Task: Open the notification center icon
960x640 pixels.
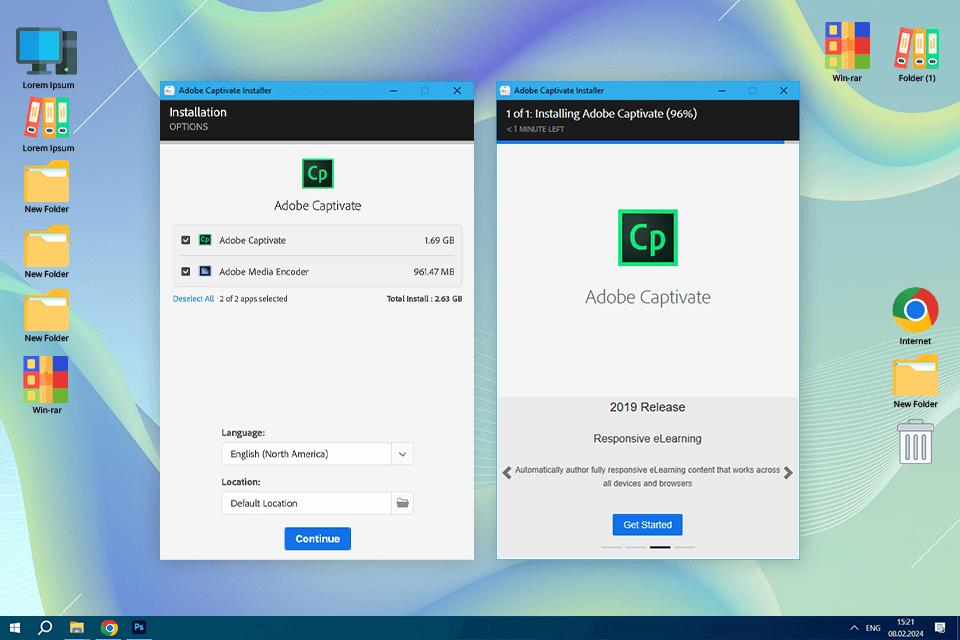Action: [x=940, y=628]
